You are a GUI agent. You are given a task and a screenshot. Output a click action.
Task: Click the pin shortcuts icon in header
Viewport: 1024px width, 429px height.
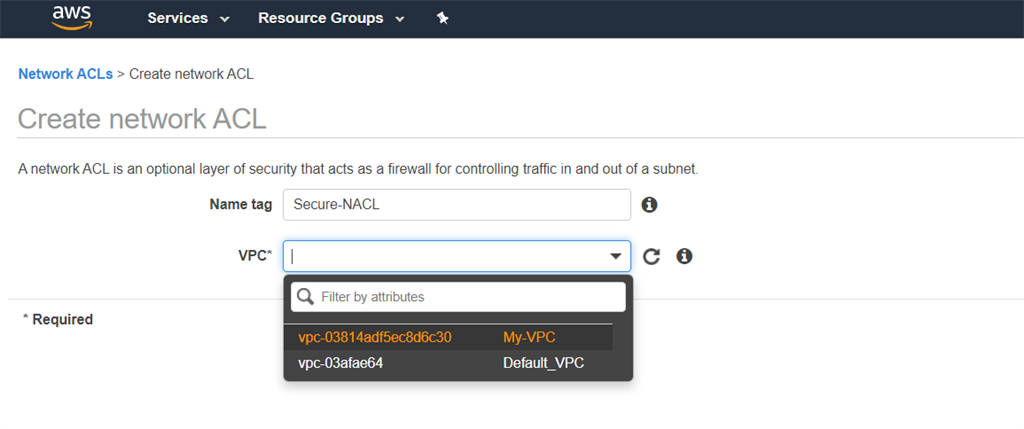pos(443,19)
